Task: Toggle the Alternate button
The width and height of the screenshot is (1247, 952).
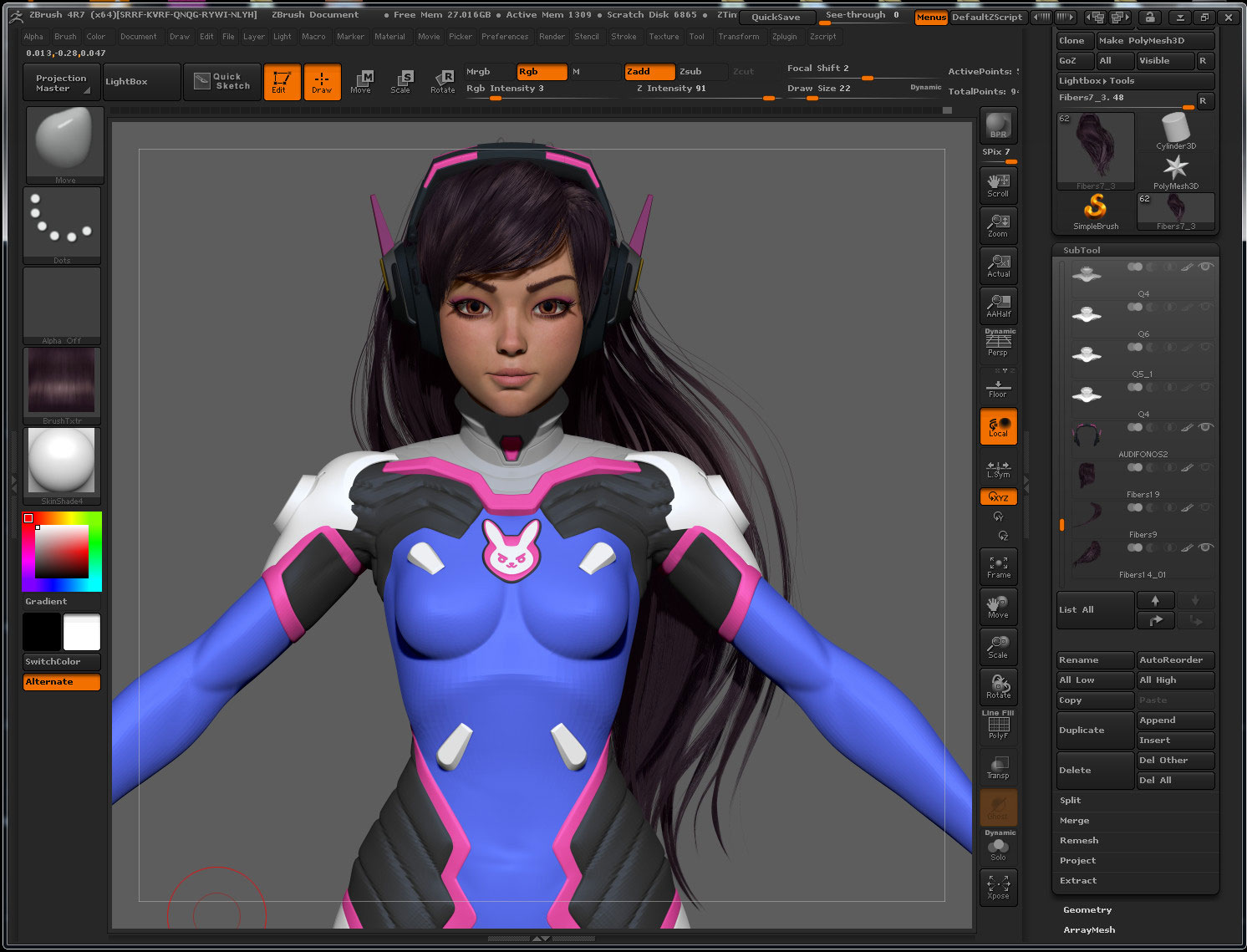Action: pyautogui.click(x=62, y=681)
